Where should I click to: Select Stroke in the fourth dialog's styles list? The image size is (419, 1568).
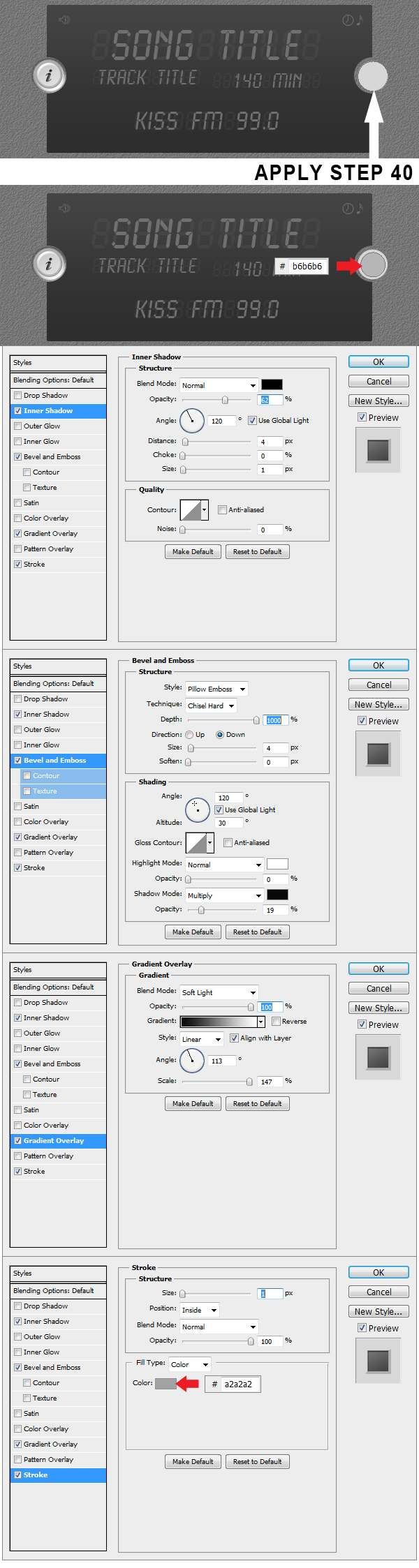coord(59,1475)
